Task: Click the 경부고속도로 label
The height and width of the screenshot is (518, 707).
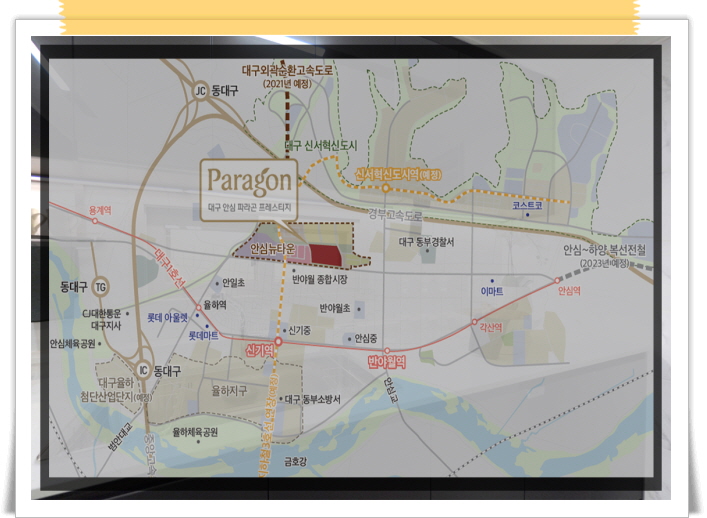Action: pyautogui.click(x=395, y=215)
